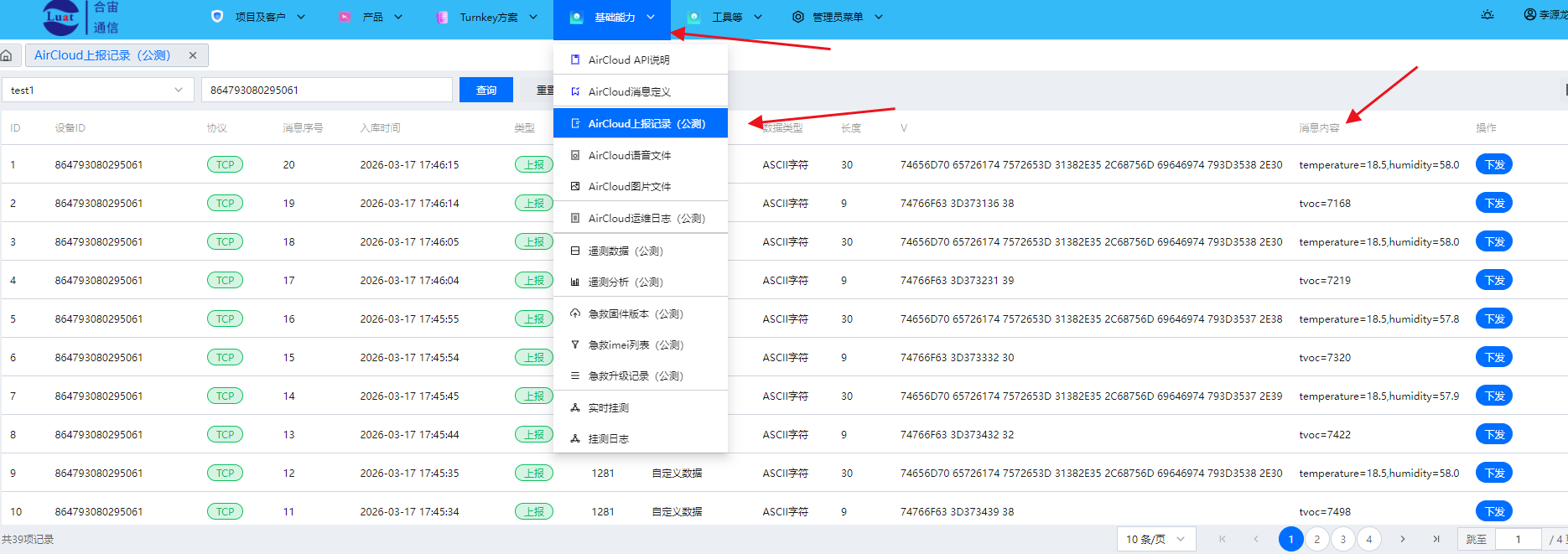Click message content tvoc=7168
The height and width of the screenshot is (554, 1568).
pos(1325,203)
